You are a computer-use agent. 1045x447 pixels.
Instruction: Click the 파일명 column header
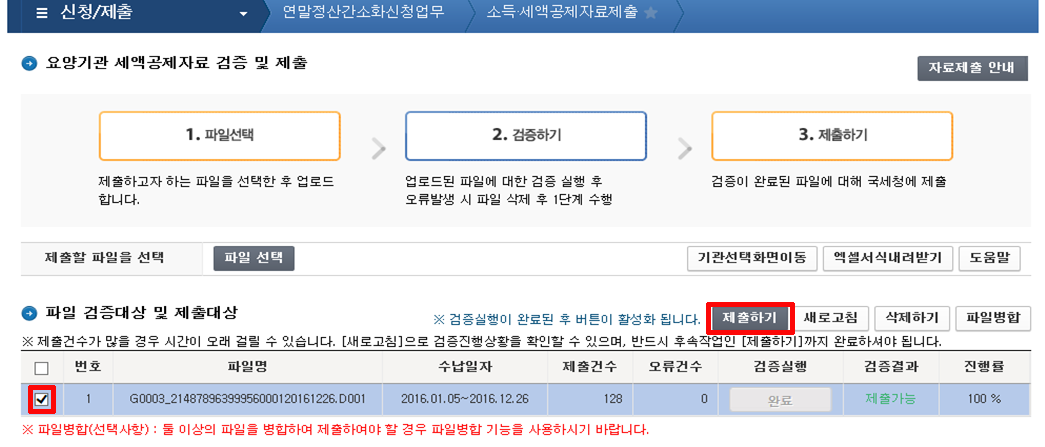tap(247, 367)
